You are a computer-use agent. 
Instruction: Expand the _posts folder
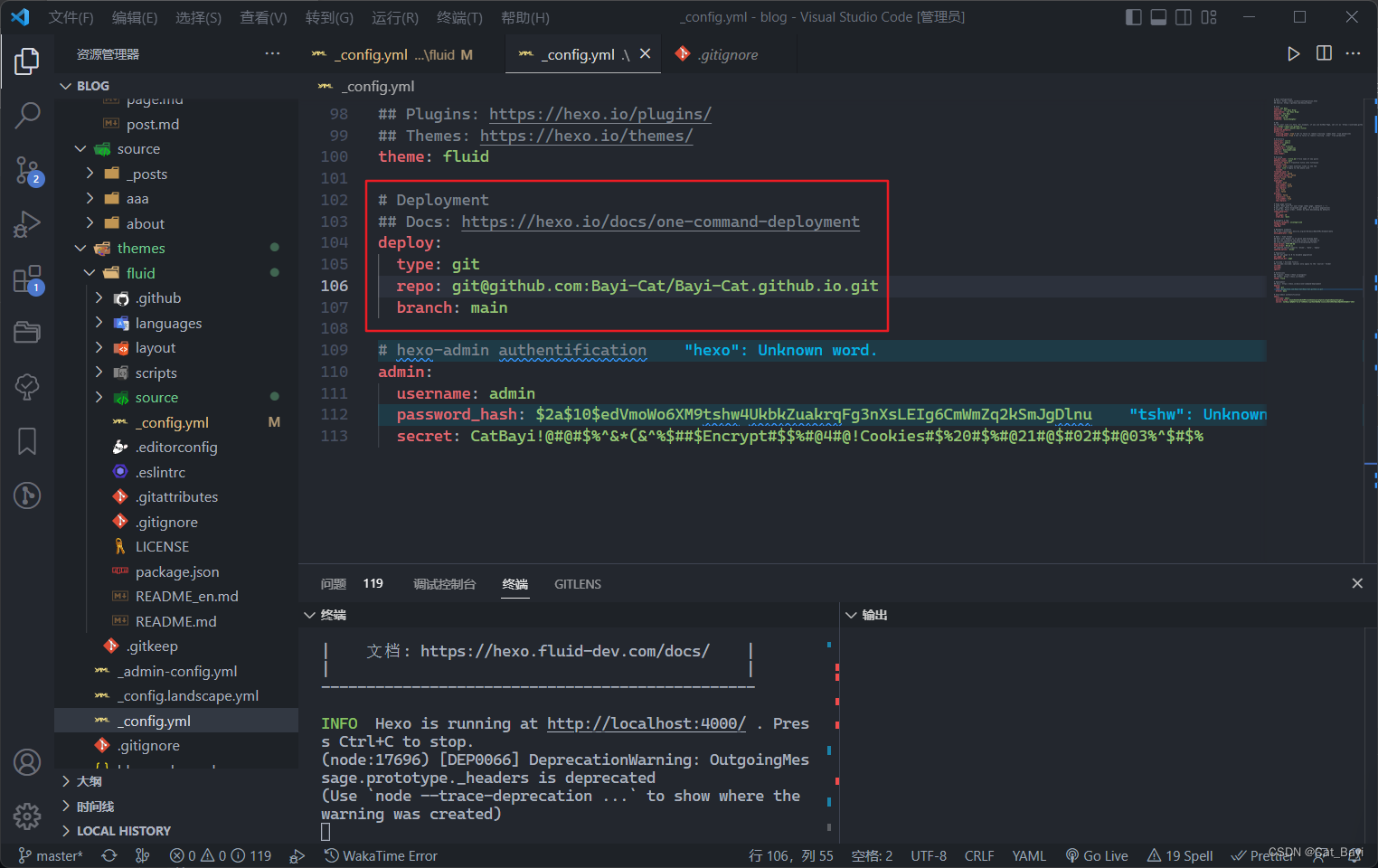point(176,174)
